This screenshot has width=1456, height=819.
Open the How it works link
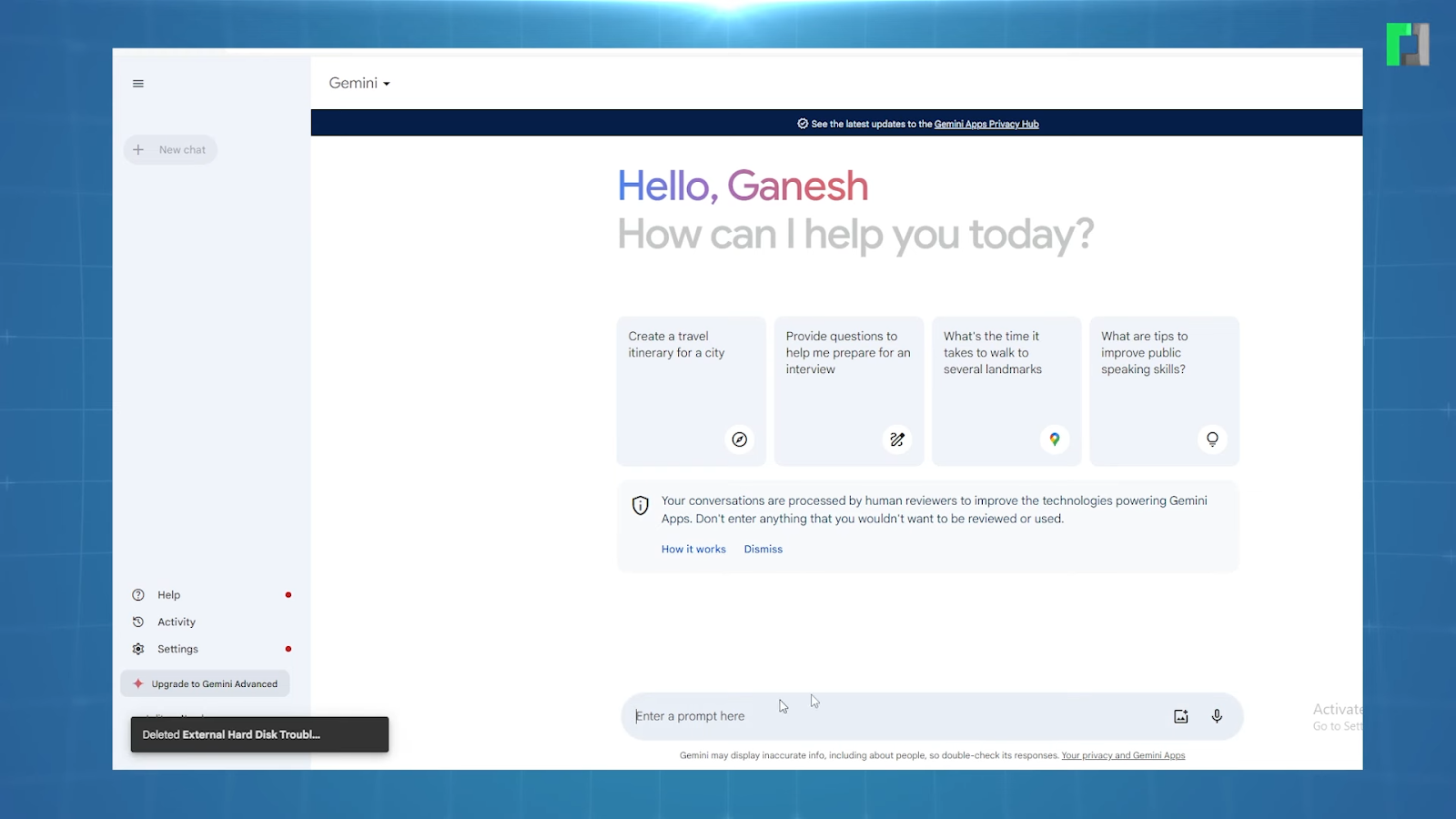point(693,550)
